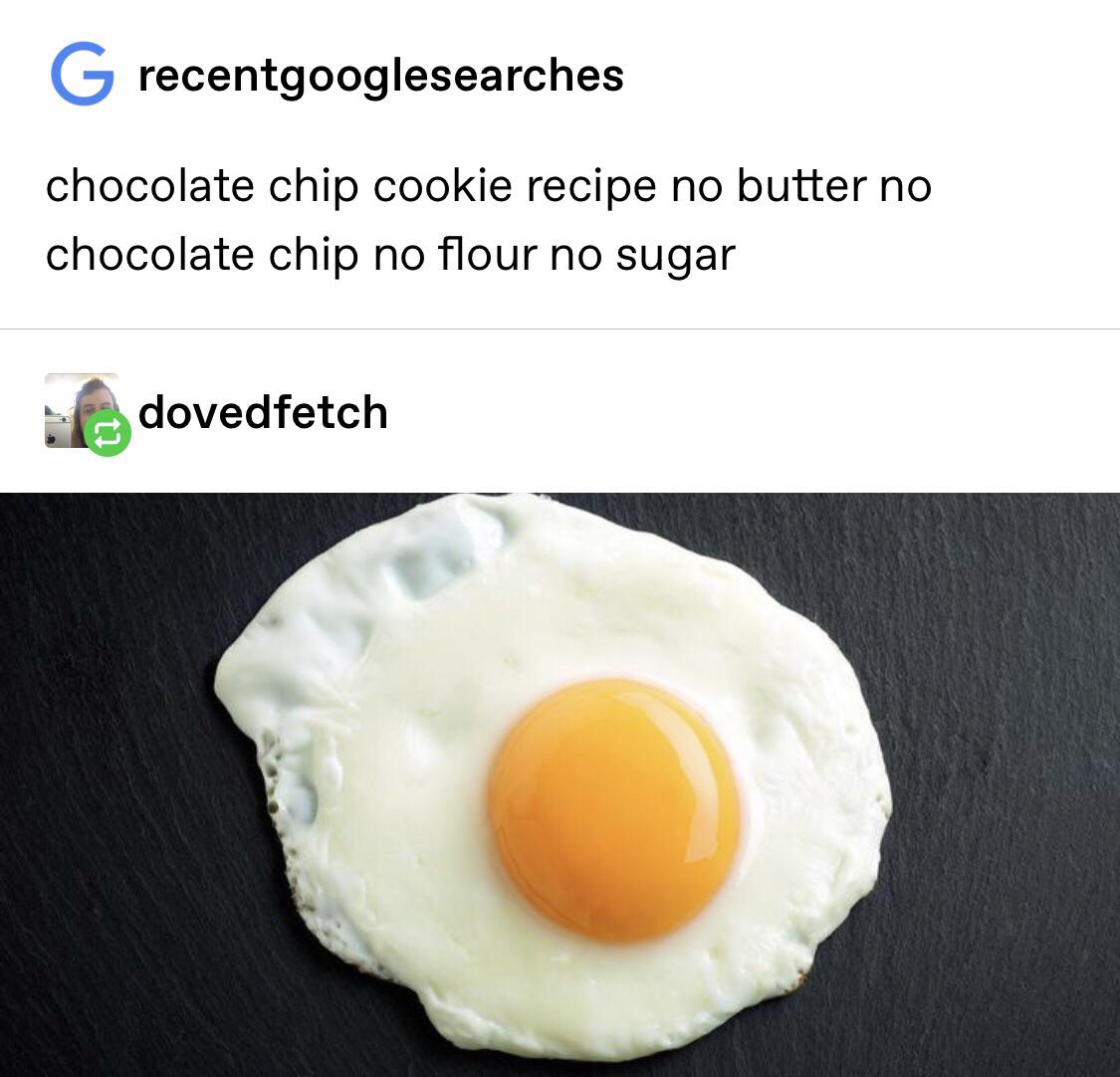This screenshot has width=1120, height=1077.
Task: Click the green reblog badge icon
Action: (108, 433)
